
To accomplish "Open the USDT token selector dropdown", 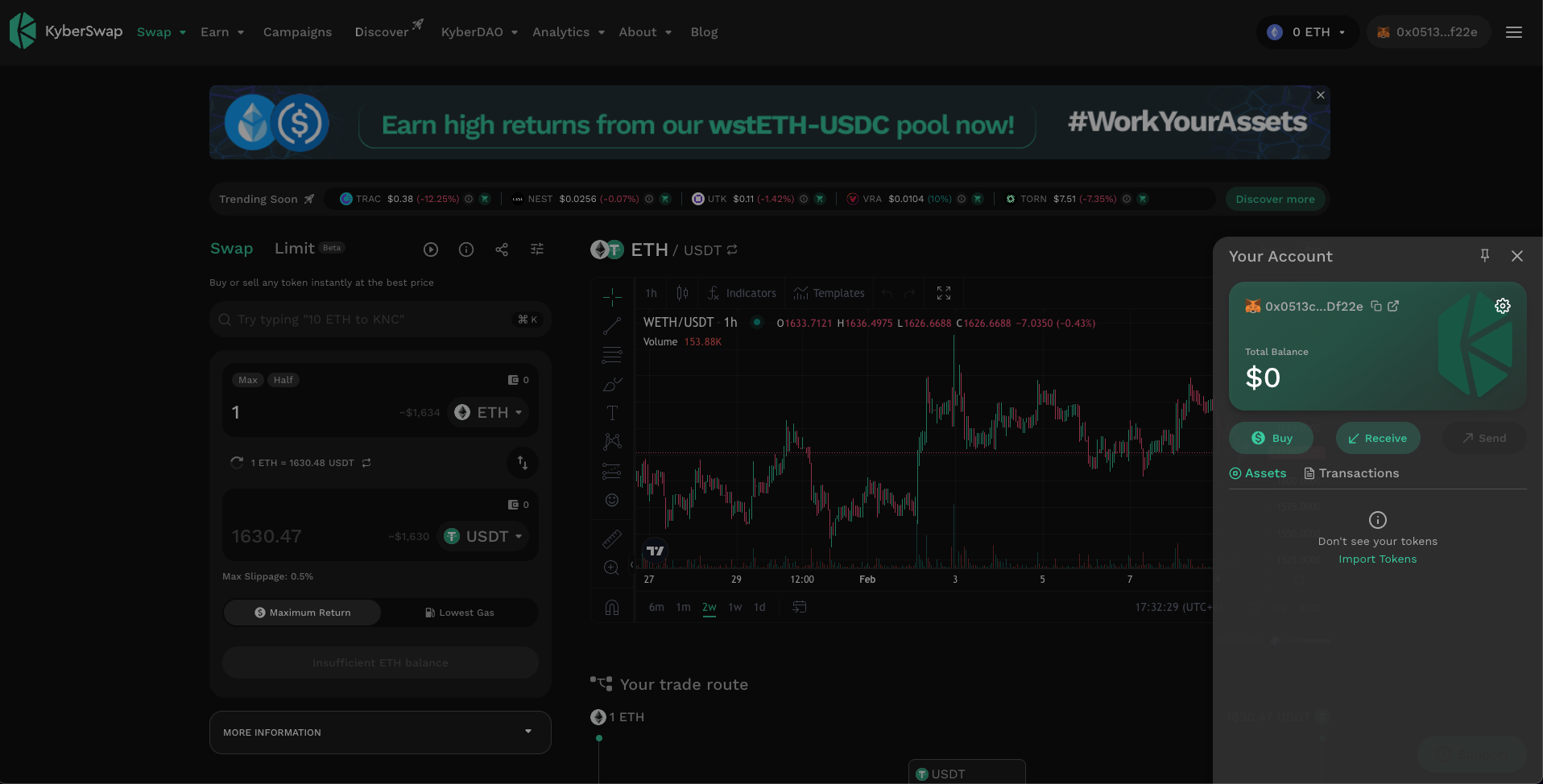I will coord(483,536).
